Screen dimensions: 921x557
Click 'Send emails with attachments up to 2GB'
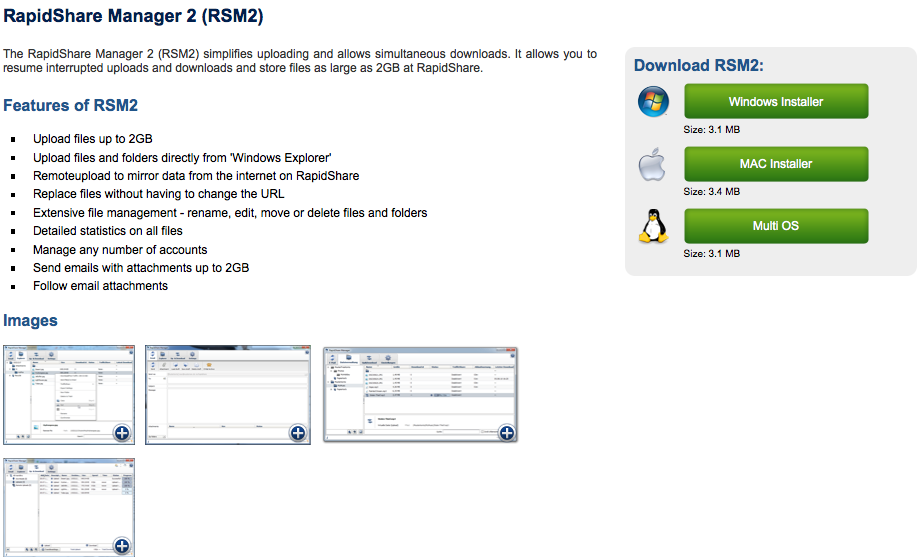pos(141,268)
